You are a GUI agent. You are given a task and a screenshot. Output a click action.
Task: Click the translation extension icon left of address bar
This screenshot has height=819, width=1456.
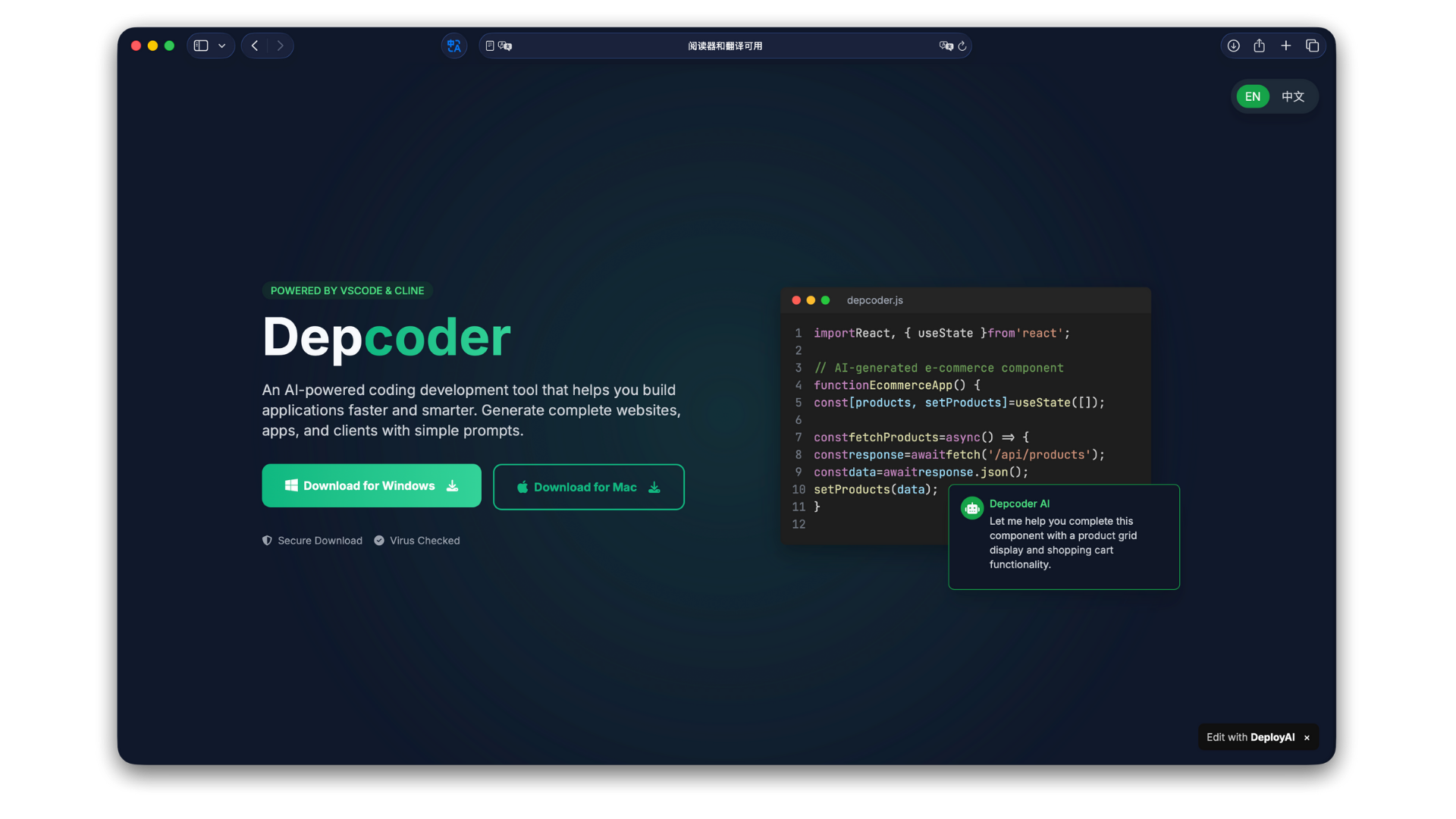[453, 45]
